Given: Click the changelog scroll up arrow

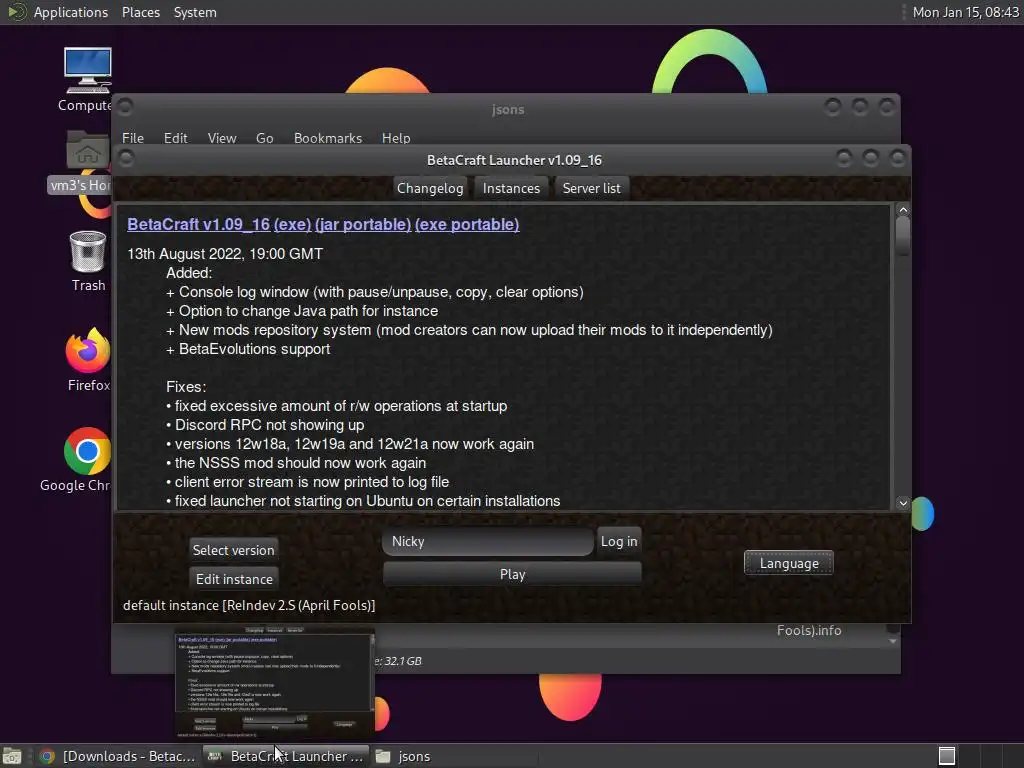Looking at the screenshot, I should (903, 210).
